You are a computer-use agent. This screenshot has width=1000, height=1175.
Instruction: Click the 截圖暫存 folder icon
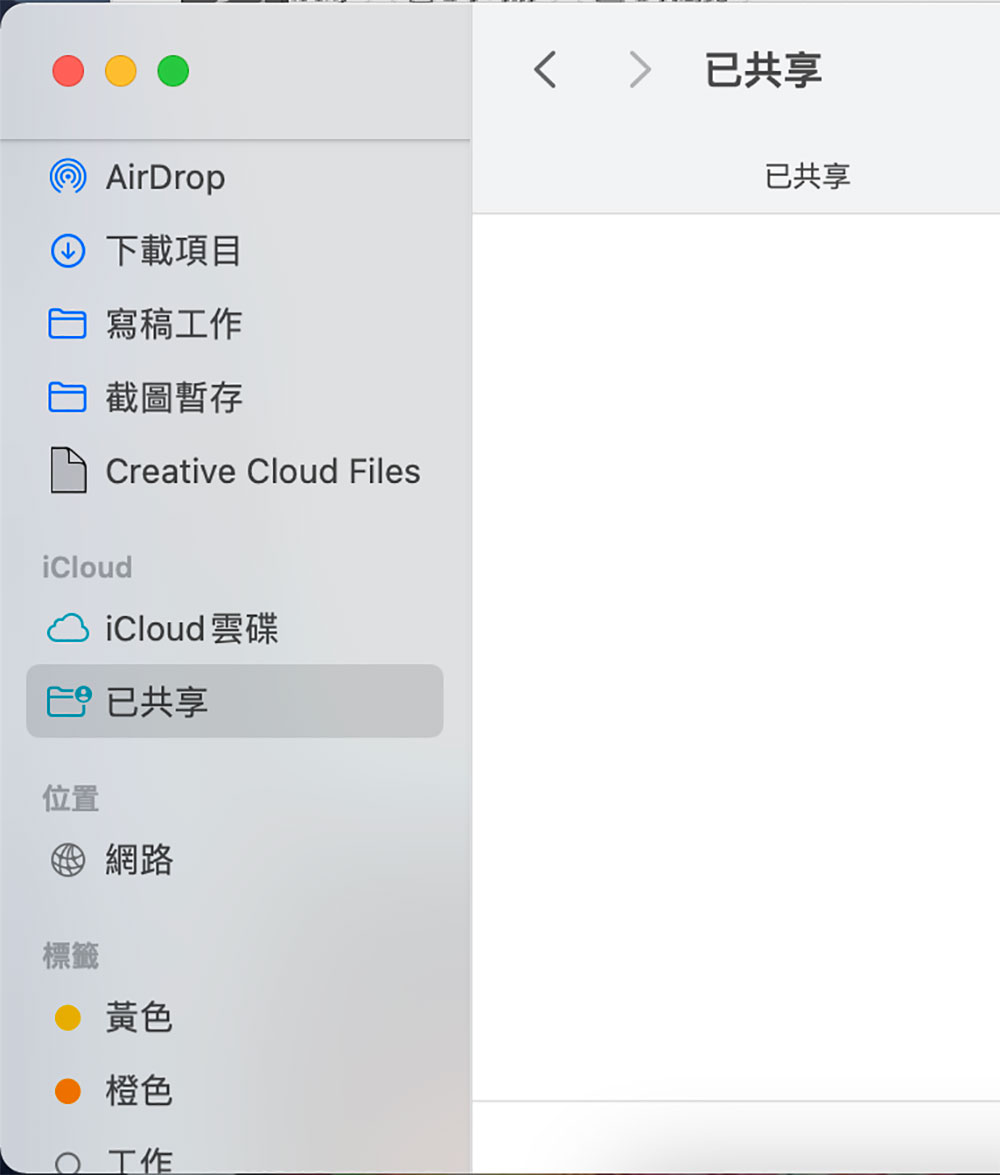(x=67, y=398)
